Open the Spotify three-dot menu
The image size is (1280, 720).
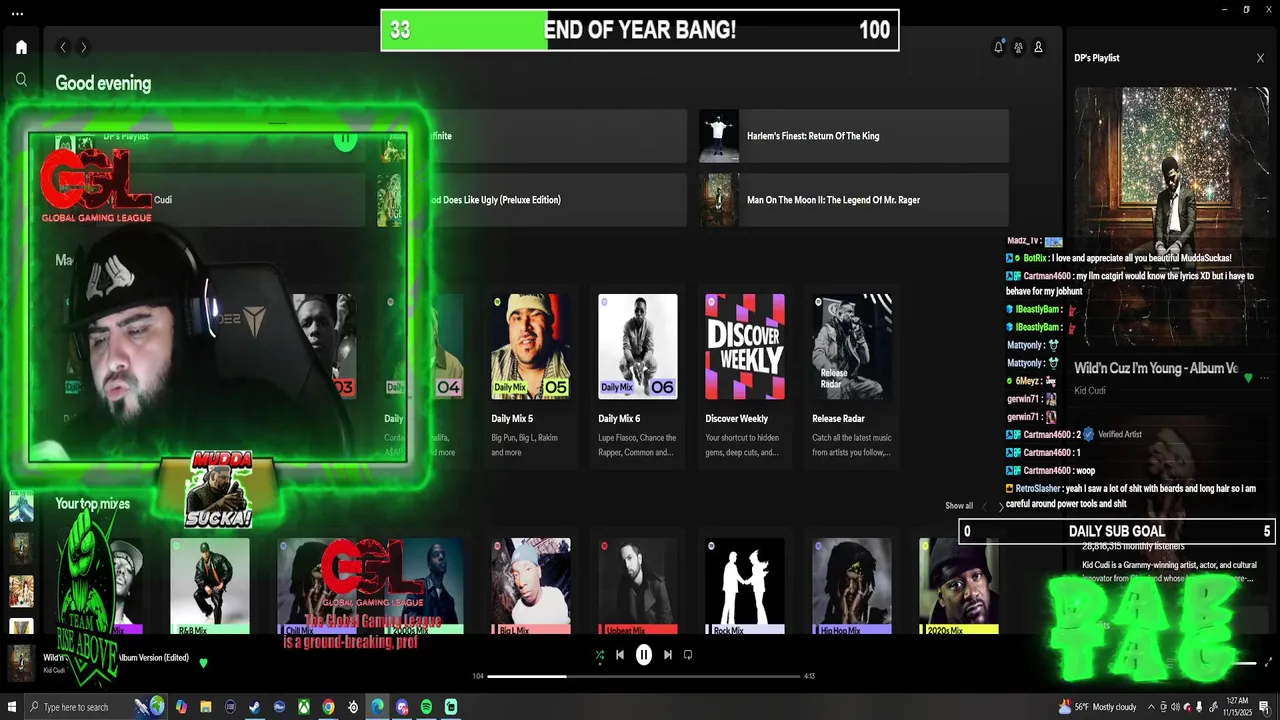click(17, 14)
